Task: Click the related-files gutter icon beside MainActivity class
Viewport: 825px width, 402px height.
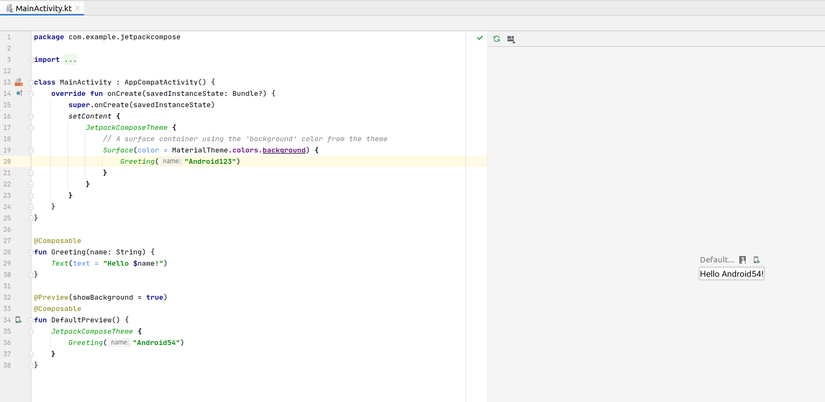Action: (18, 82)
